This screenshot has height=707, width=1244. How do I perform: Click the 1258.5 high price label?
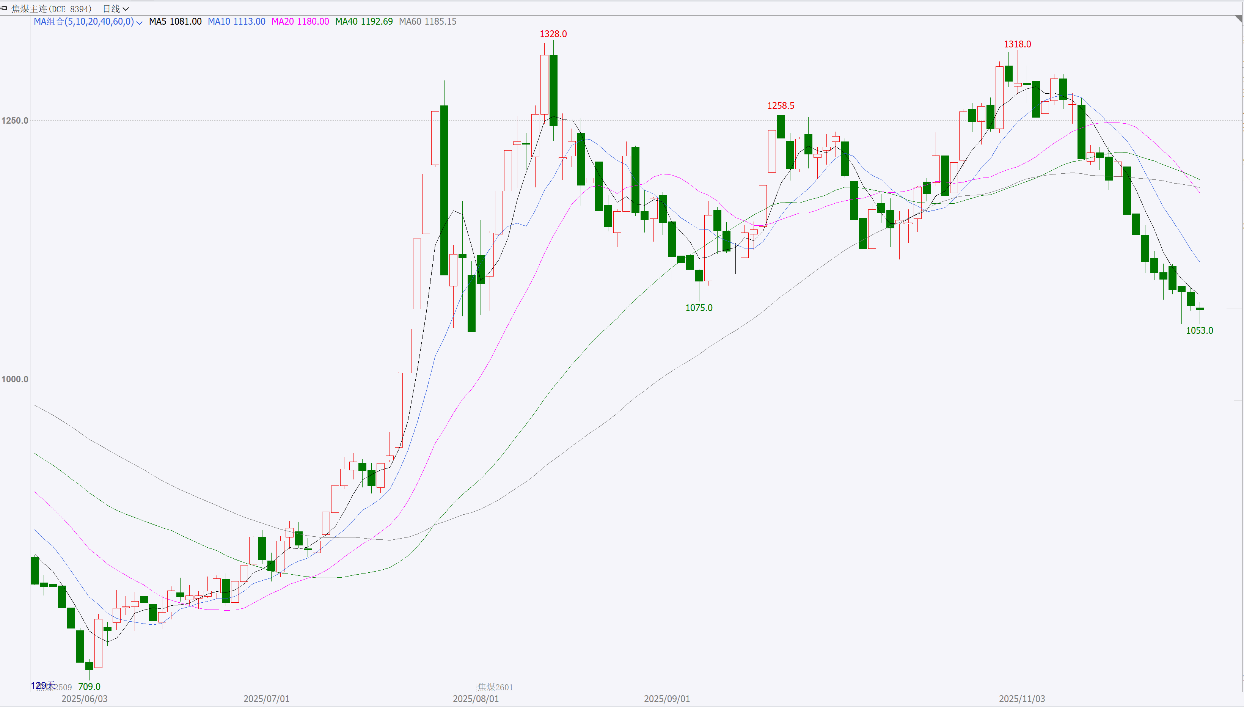click(780, 106)
